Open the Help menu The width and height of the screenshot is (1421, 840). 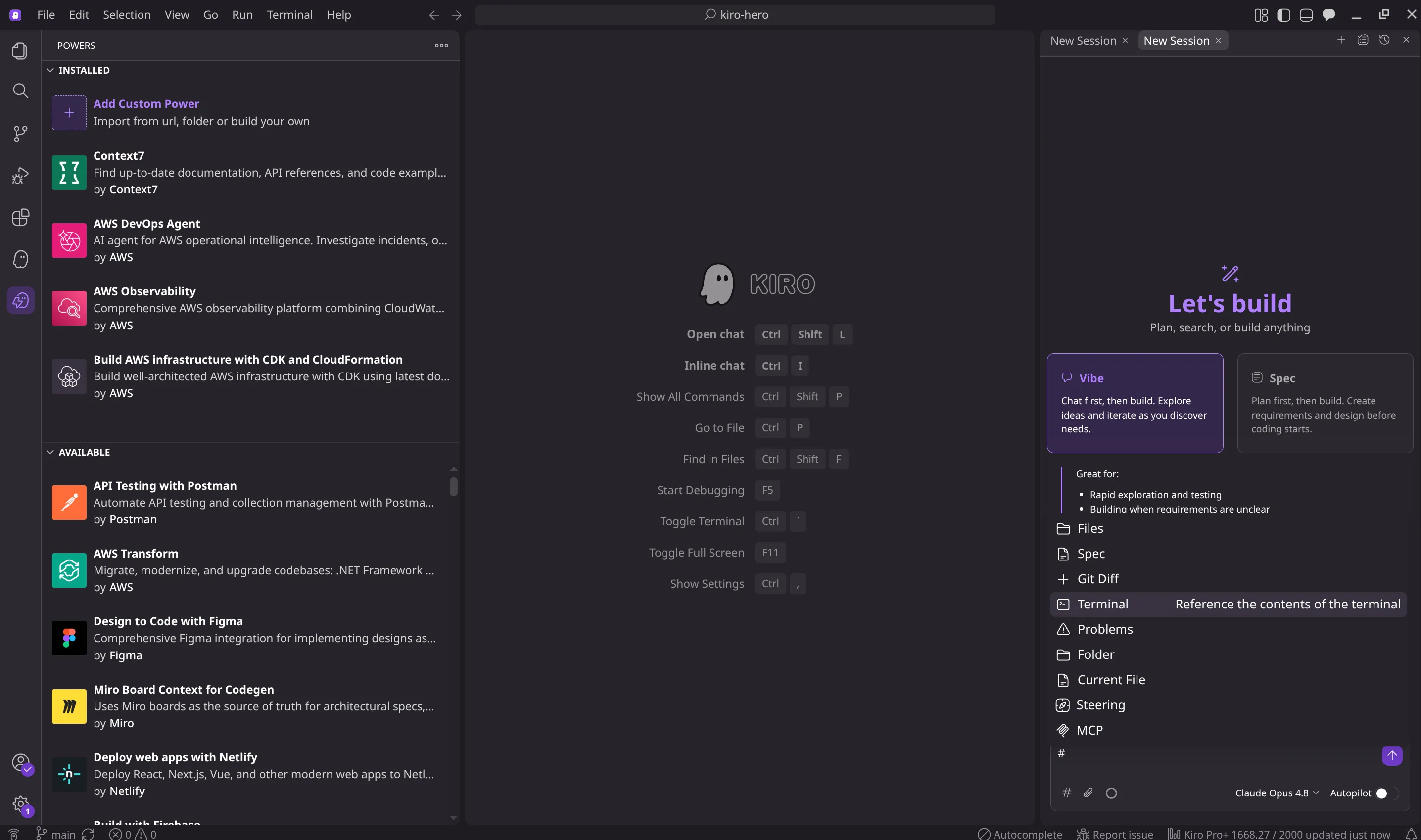pyautogui.click(x=338, y=15)
